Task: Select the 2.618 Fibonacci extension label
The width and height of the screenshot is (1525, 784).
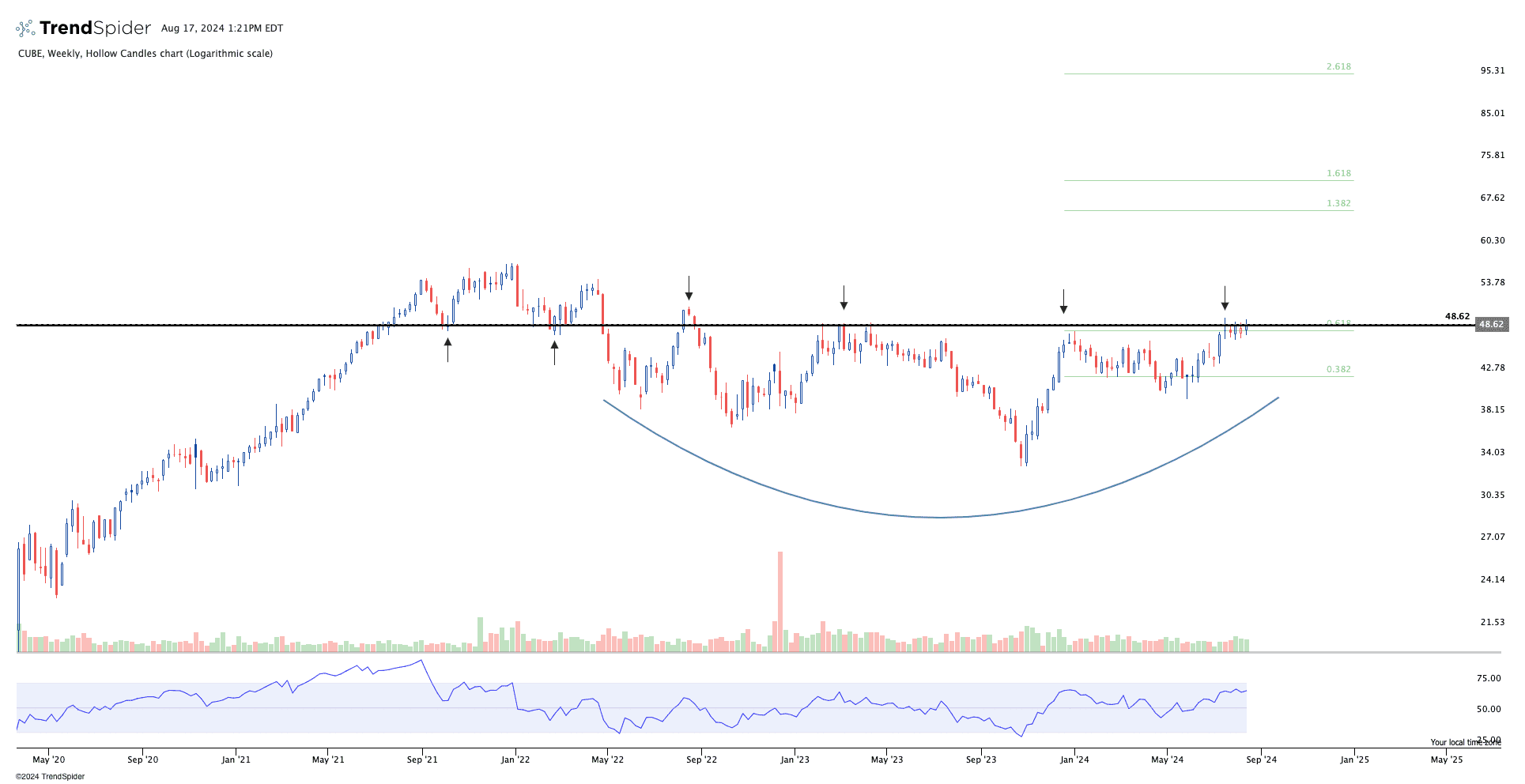Action: tap(1338, 67)
